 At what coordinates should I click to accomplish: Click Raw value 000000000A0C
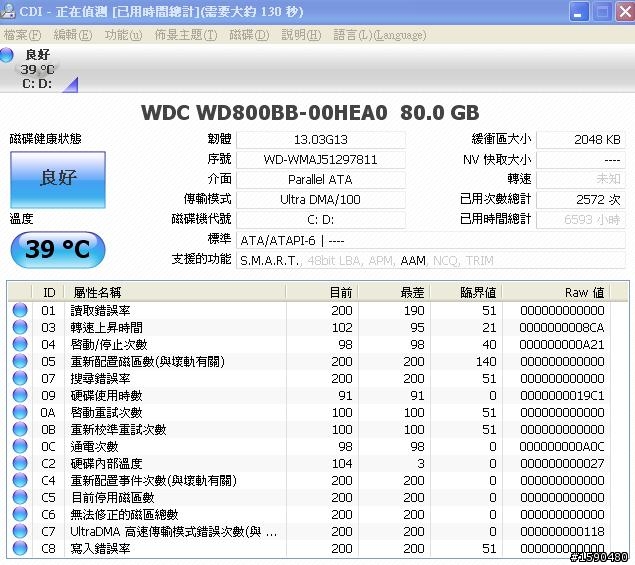click(562, 447)
